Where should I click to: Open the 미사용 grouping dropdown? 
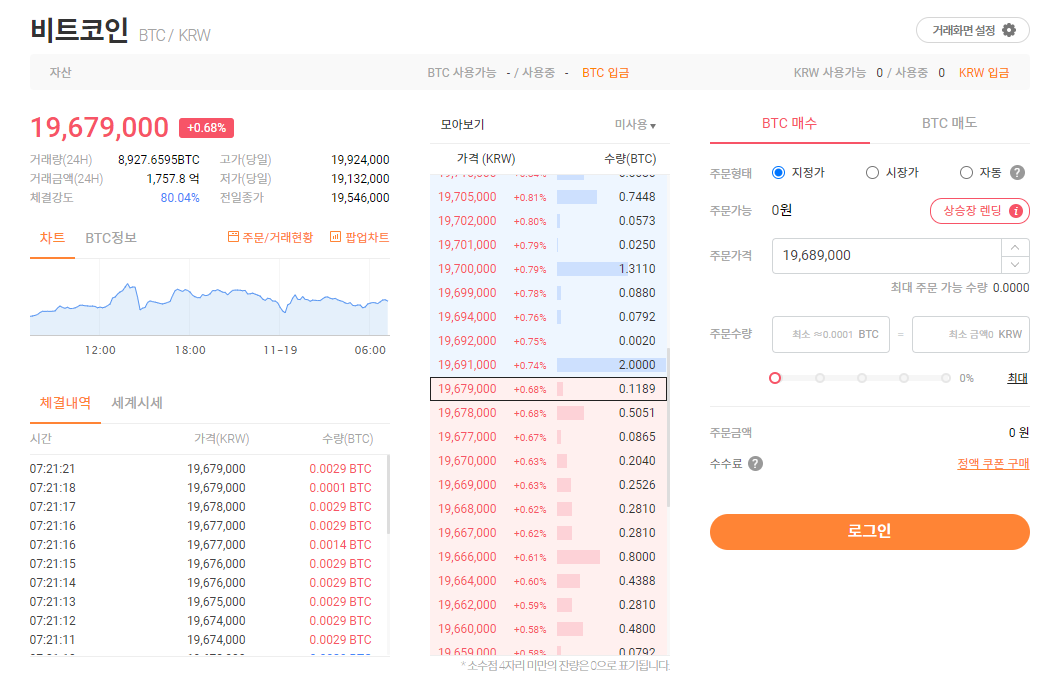[635, 125]
